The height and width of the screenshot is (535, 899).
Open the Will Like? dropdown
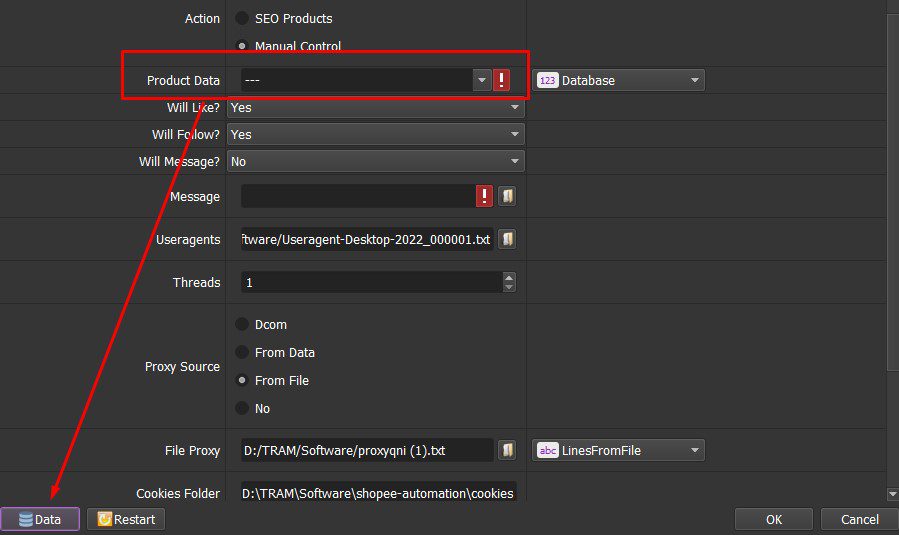pos(376,107)
